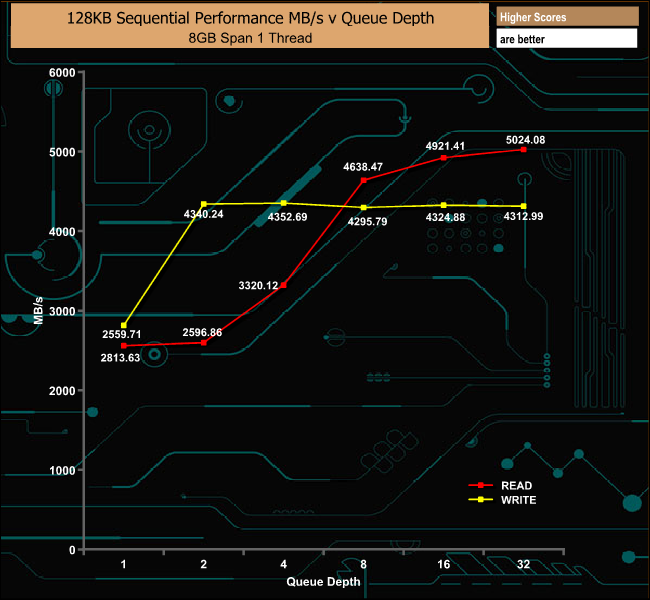Click the y-axis label 1000

(62, 471)
